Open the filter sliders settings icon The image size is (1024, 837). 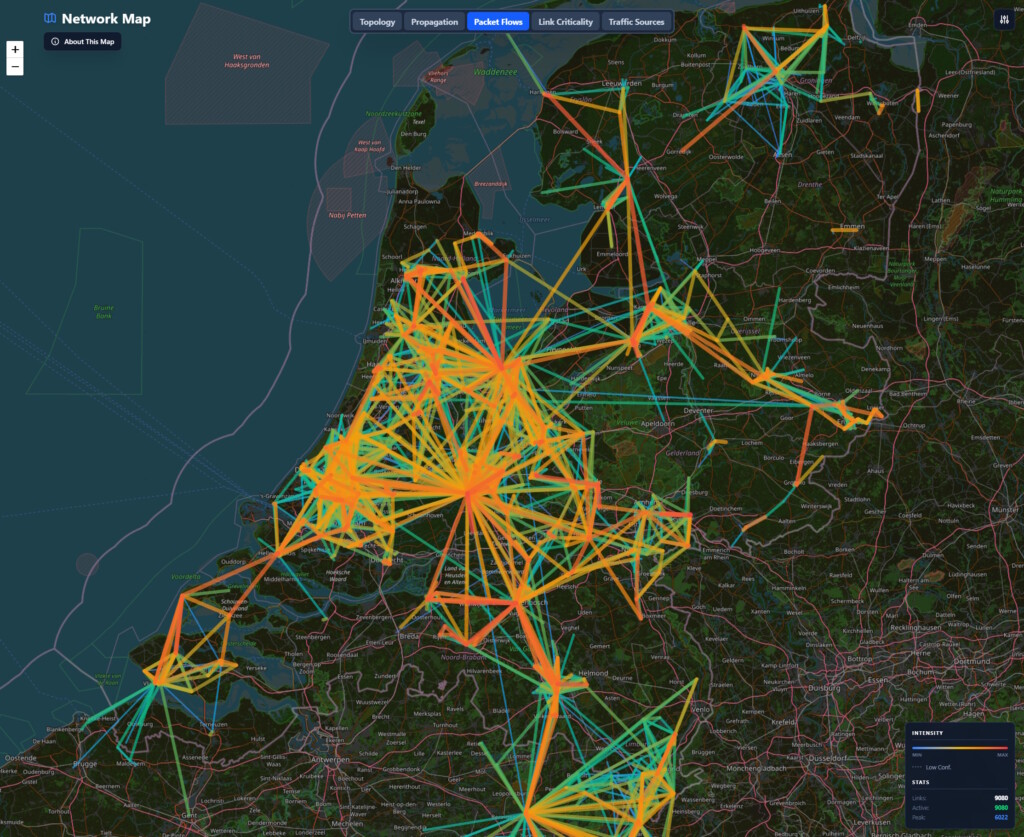click(x=1004, y=20)
